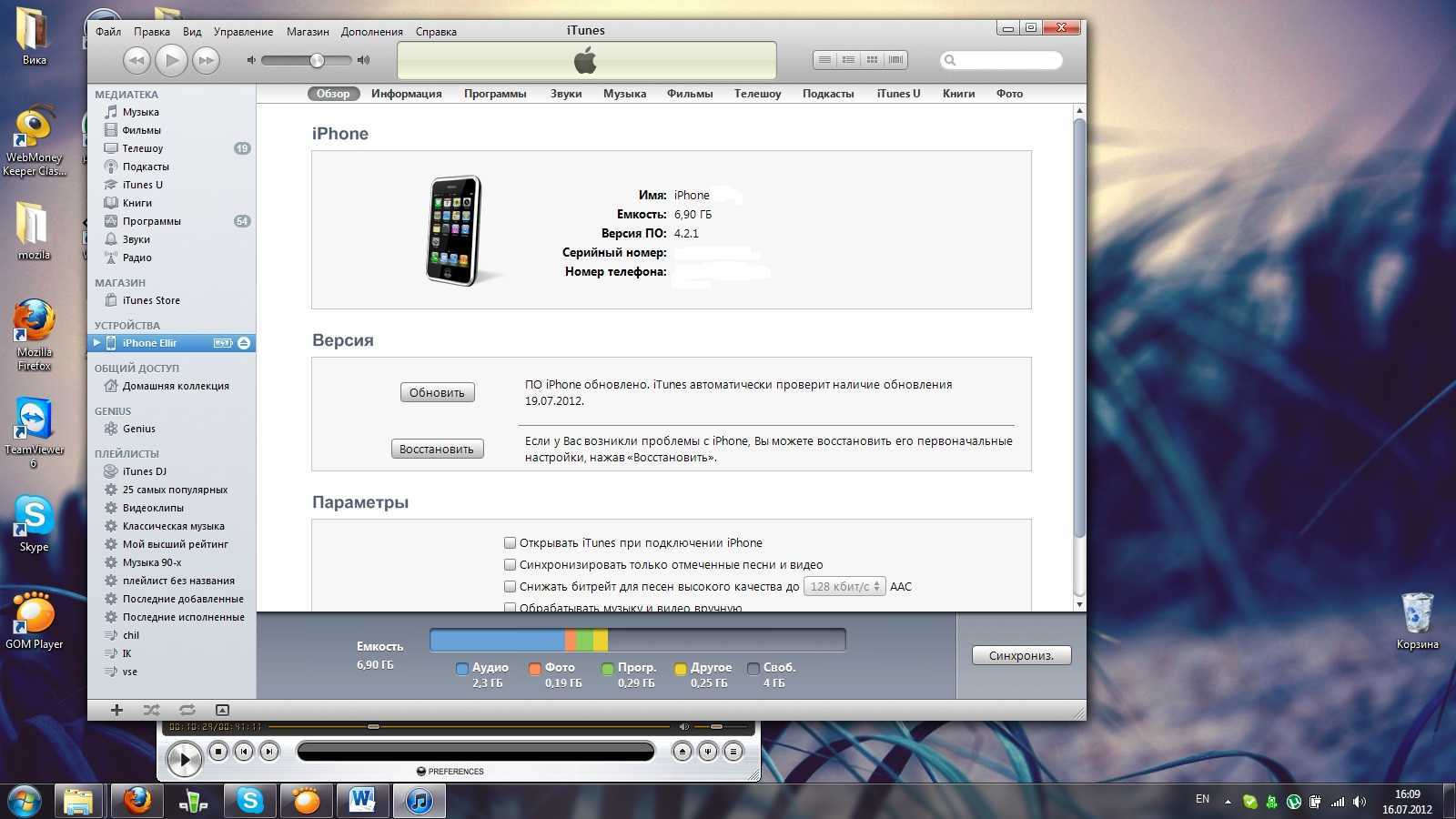Expand the iPhone Ellir device triangle
This screenshot has width=1456, height=819.
pyautogui.click(x=96, y=343)
